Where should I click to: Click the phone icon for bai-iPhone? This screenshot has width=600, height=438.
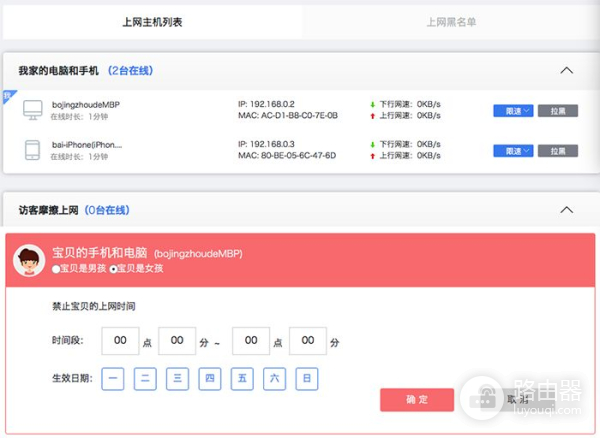tap(33, 150)
